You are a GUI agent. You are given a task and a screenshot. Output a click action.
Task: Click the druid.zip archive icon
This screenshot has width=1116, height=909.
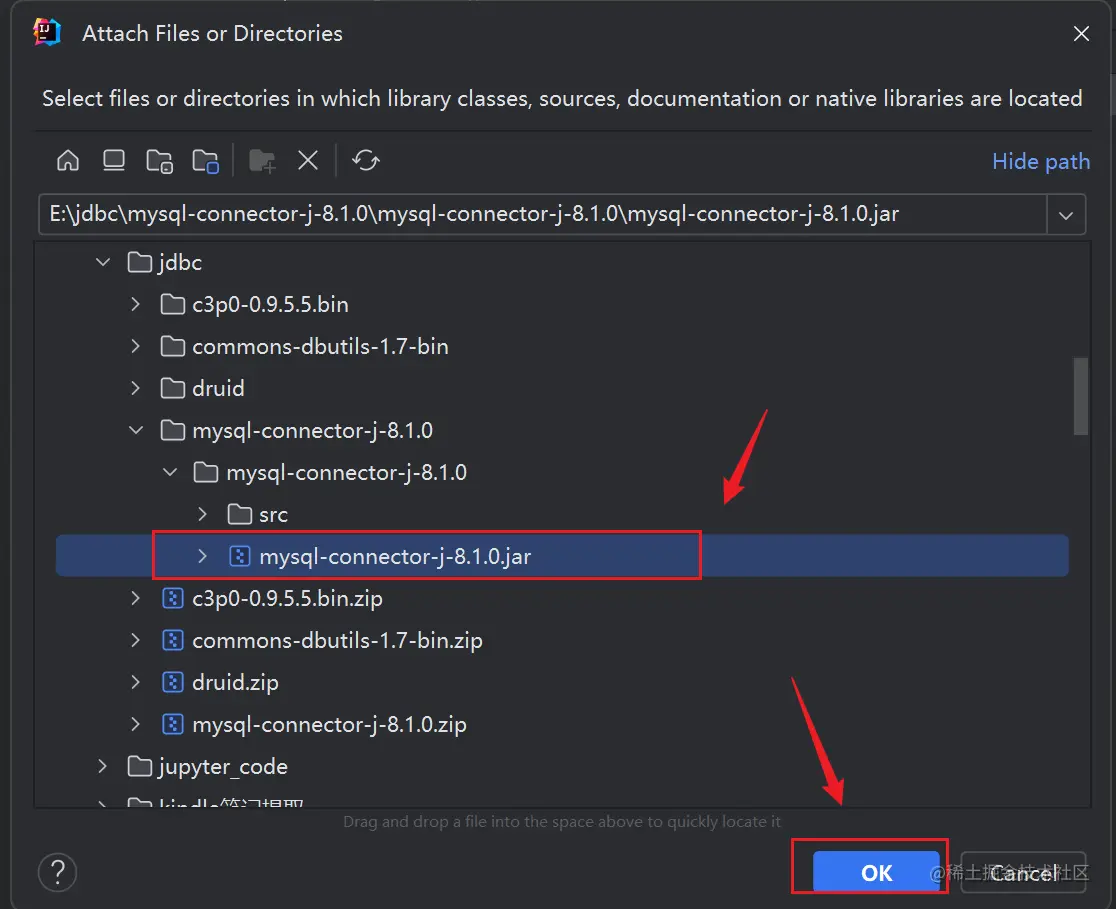coord(173,682)
